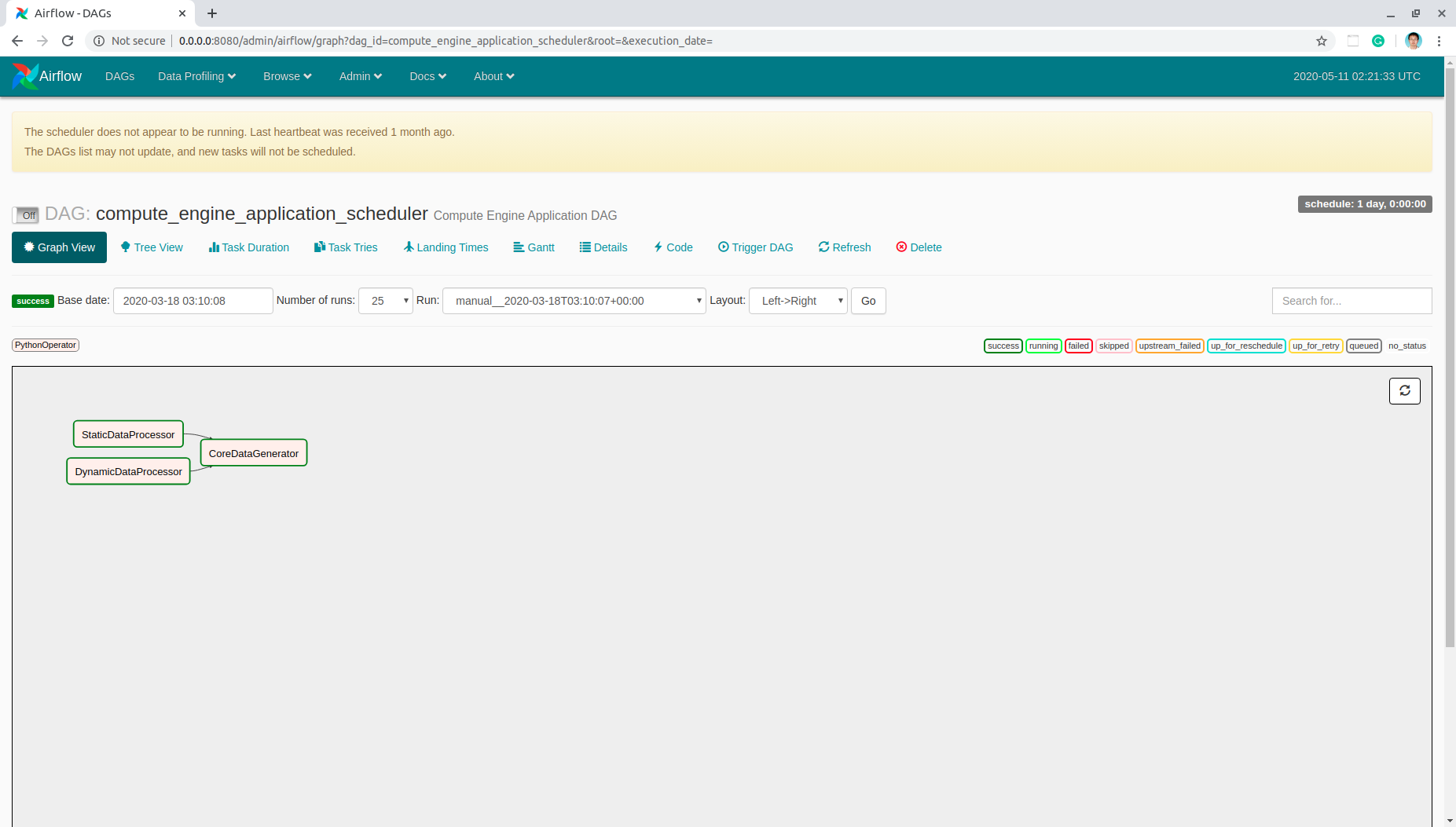Open the Task Tries tab
The image size is (1456, 827).
click(x=346, y=247)
